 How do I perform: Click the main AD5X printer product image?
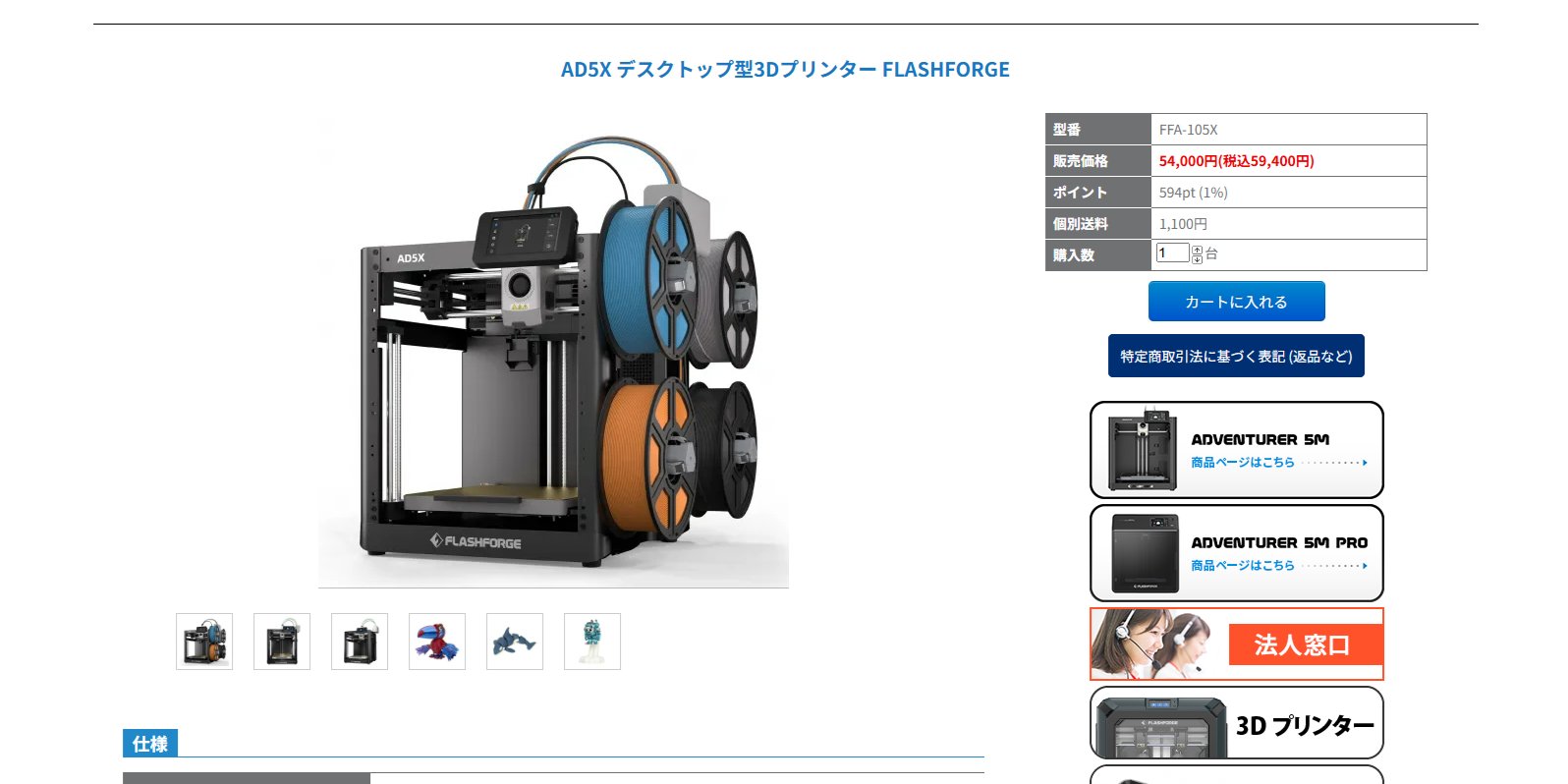tap(553, 352)
